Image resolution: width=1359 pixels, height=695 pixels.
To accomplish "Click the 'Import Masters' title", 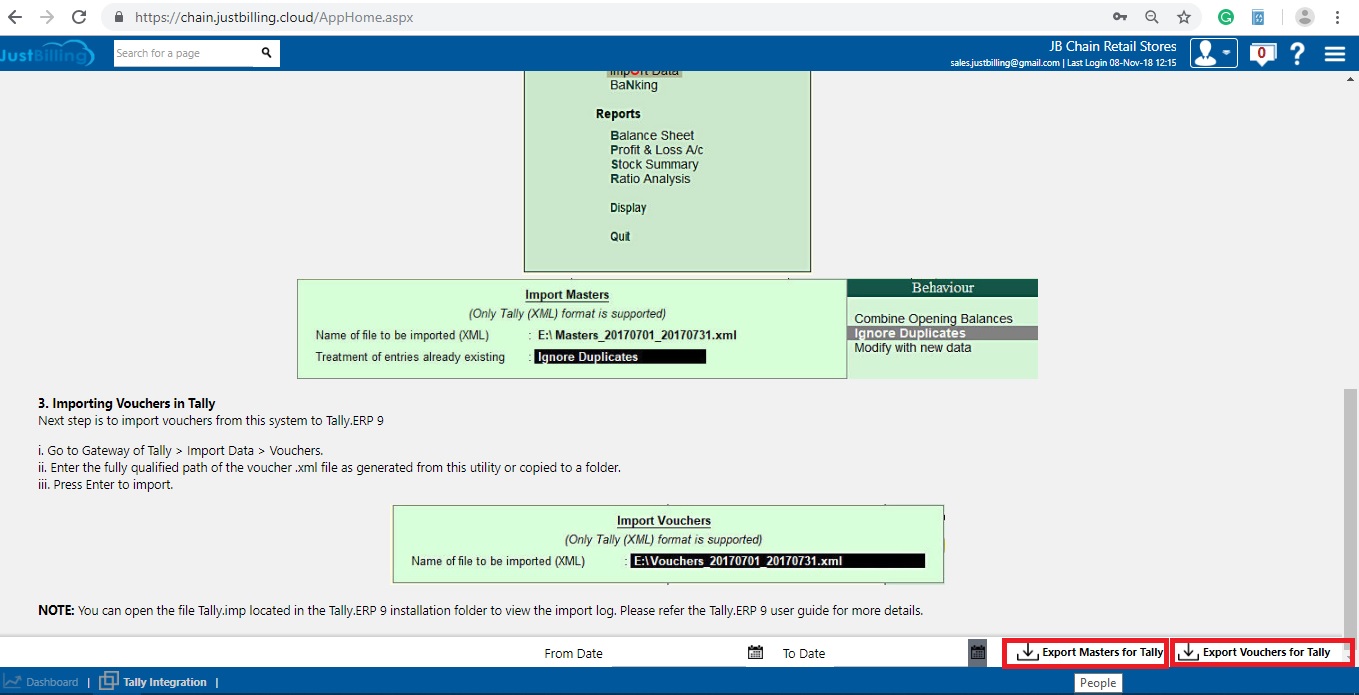I will 567,295.
